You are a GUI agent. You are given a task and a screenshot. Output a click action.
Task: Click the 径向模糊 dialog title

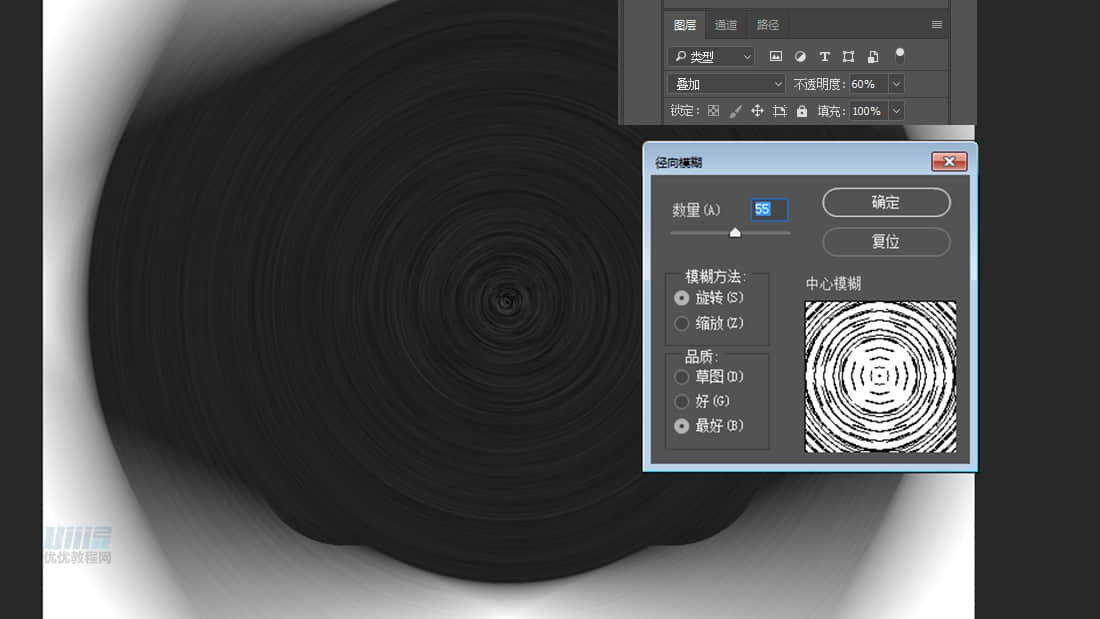(x=678, y=163)
